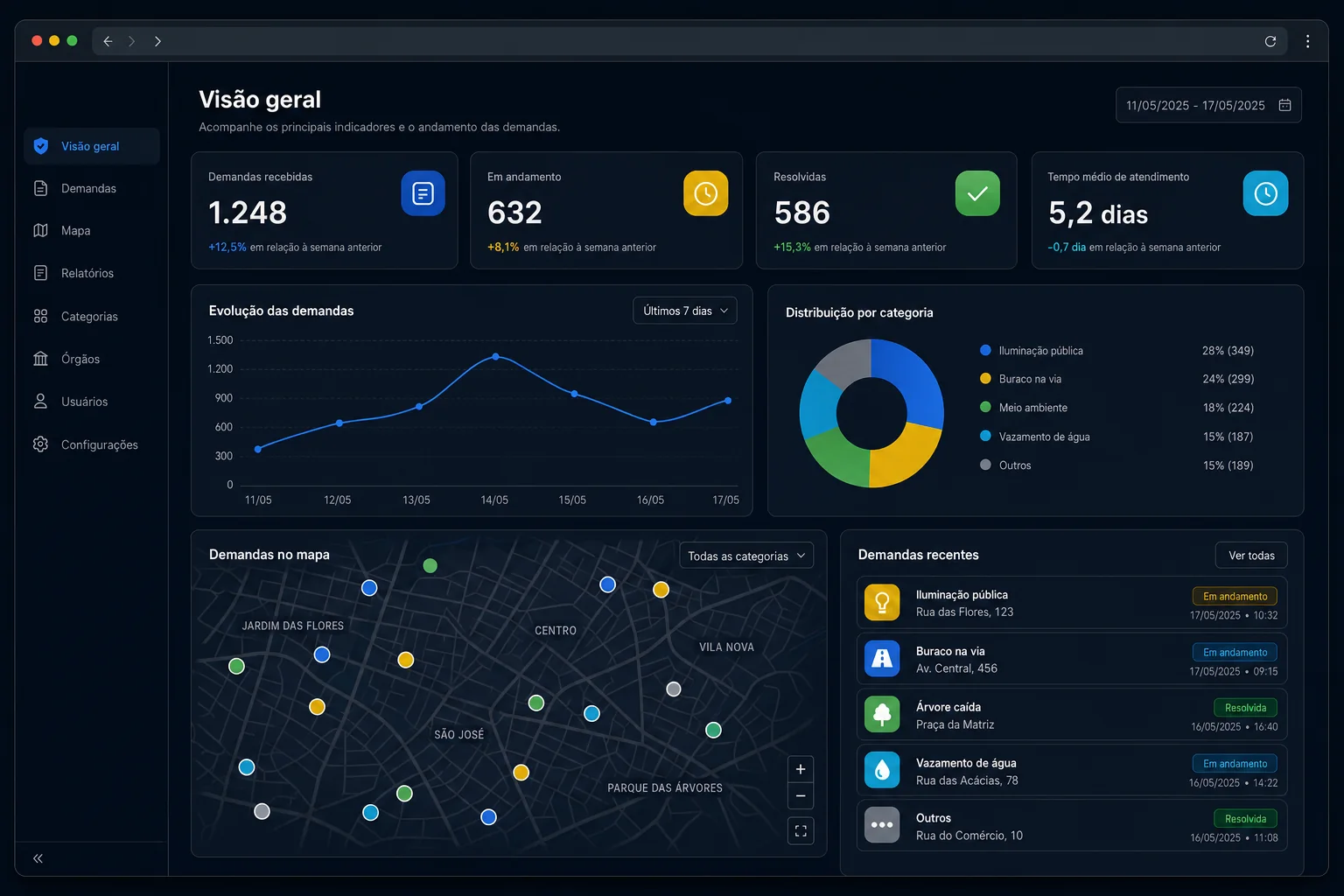Click the Outros gray legend dot
The height and width of the screenshot is (896, 1344).
[985, 465]
